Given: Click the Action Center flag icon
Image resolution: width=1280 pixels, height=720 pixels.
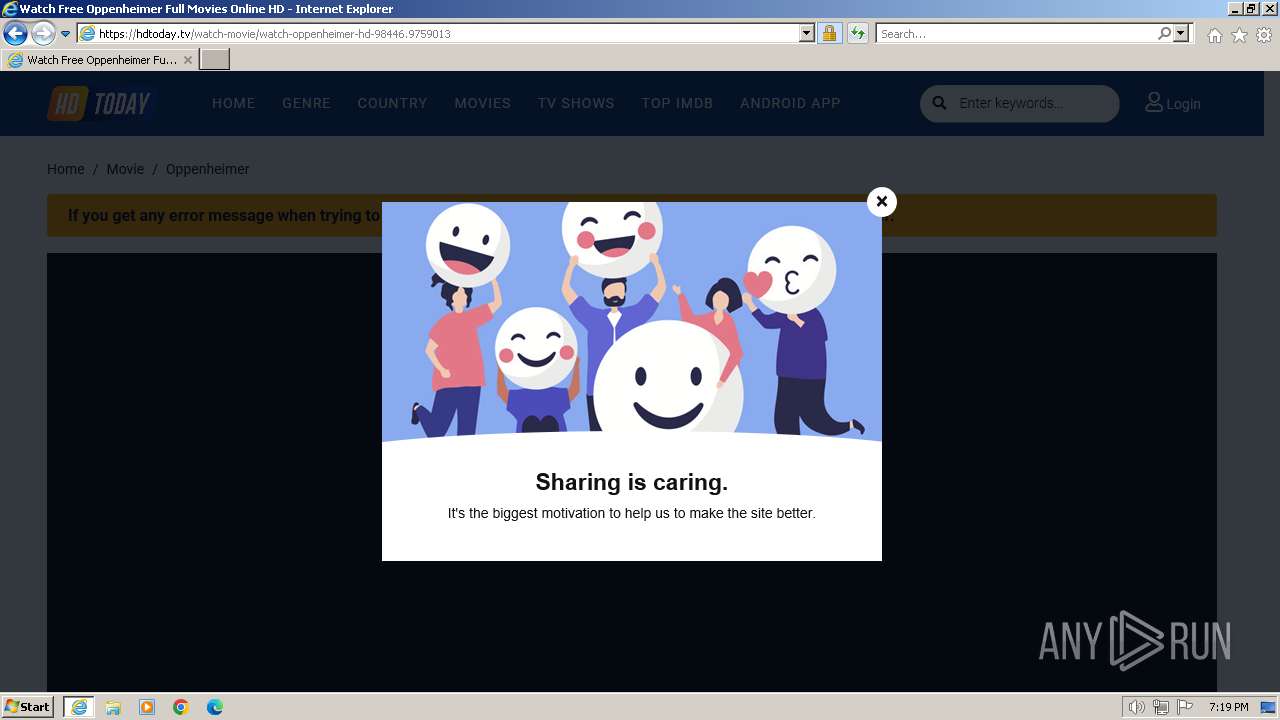Looking at the screenshot, I should point(1185,707).
